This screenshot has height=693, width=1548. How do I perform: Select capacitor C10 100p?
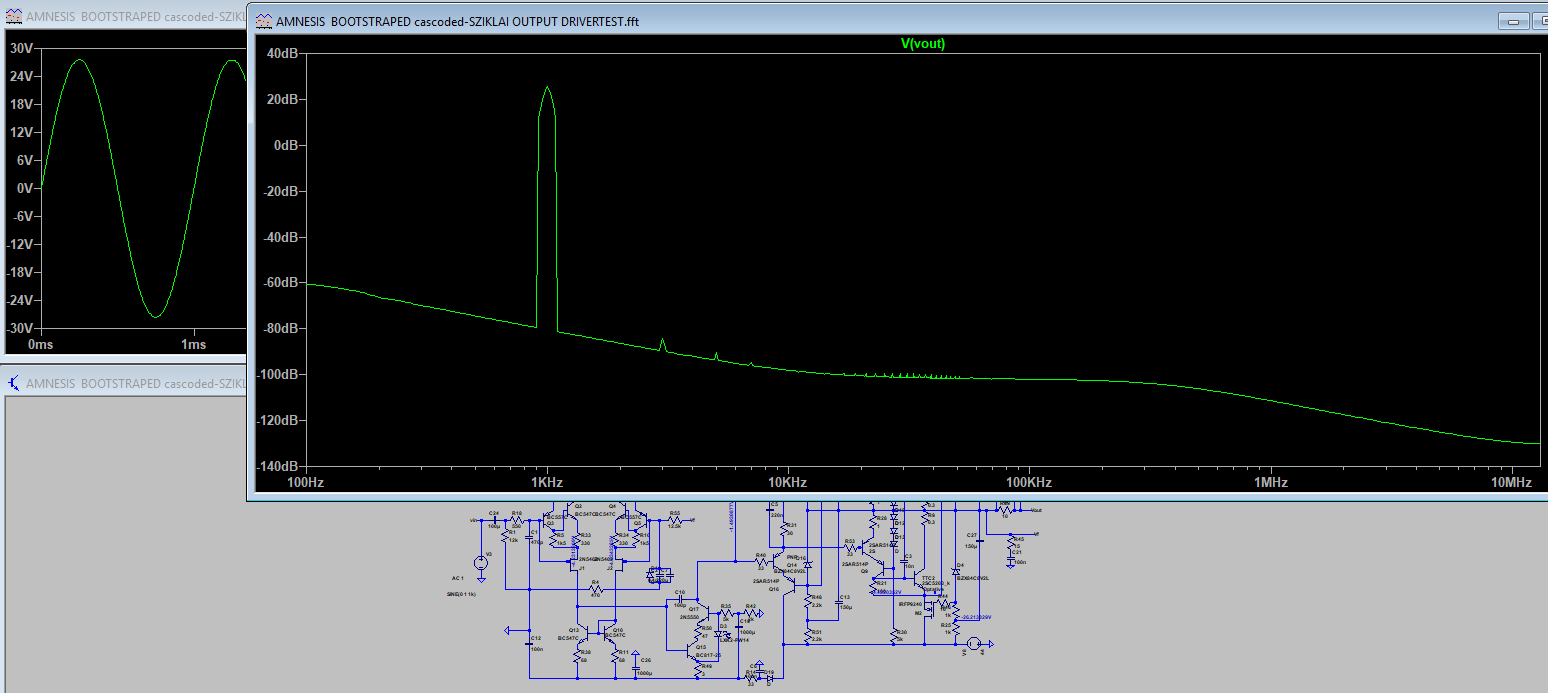tap(681, 599)
